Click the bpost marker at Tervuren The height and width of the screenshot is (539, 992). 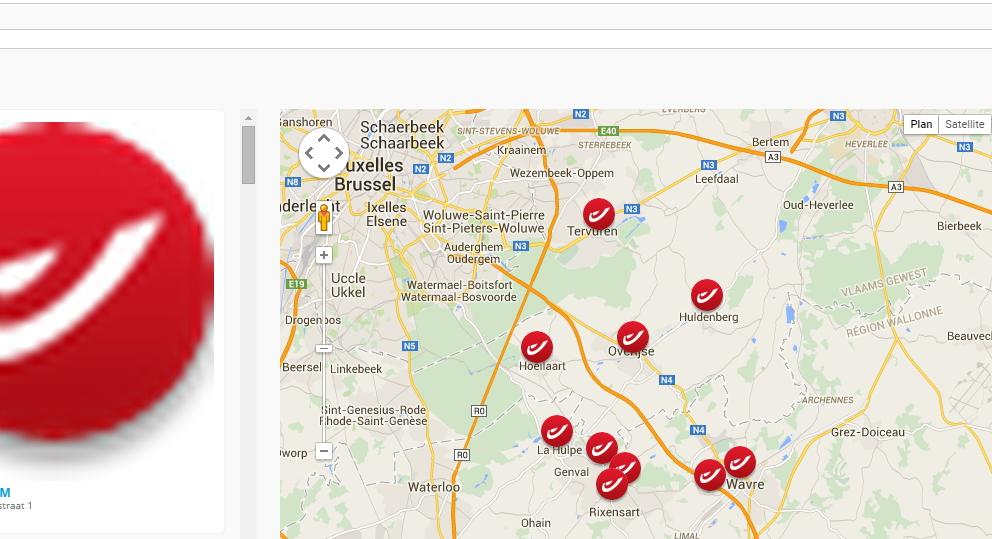click(x=598, y=214)
